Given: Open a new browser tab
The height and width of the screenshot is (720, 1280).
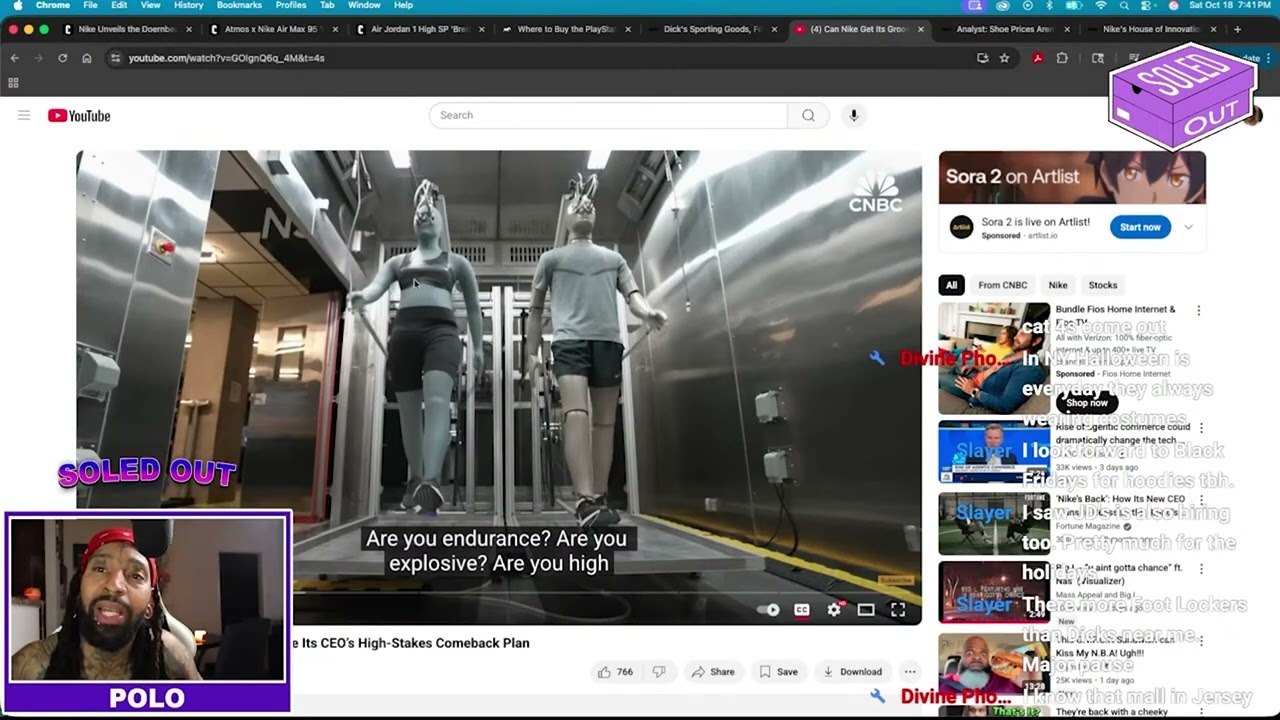Looking at the screenshot, I should [x=1237, y=29].
